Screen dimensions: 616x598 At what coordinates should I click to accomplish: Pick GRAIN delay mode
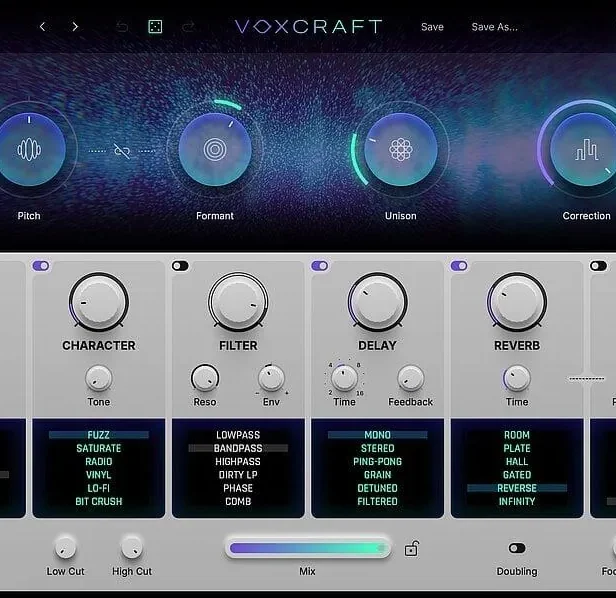pyautogui.click(x=378, y=475)
